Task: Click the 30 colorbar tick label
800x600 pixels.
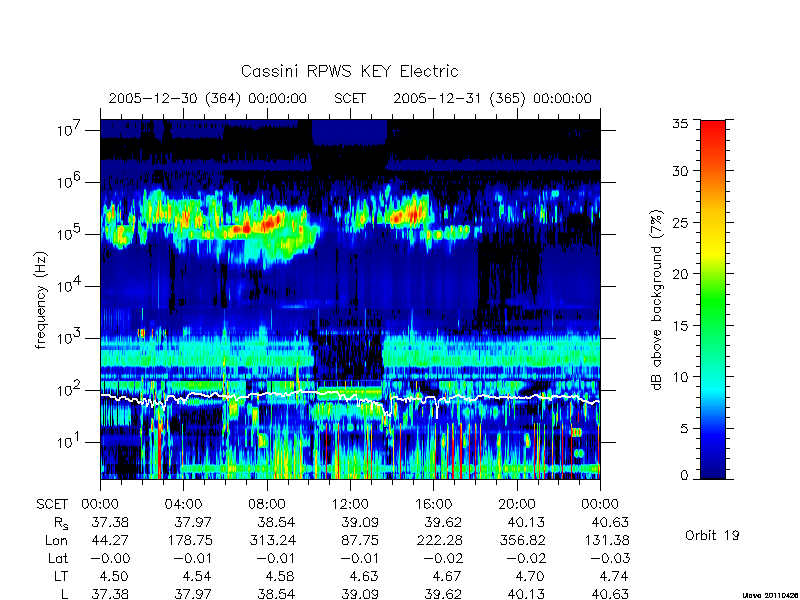Action: click(680, 170)
